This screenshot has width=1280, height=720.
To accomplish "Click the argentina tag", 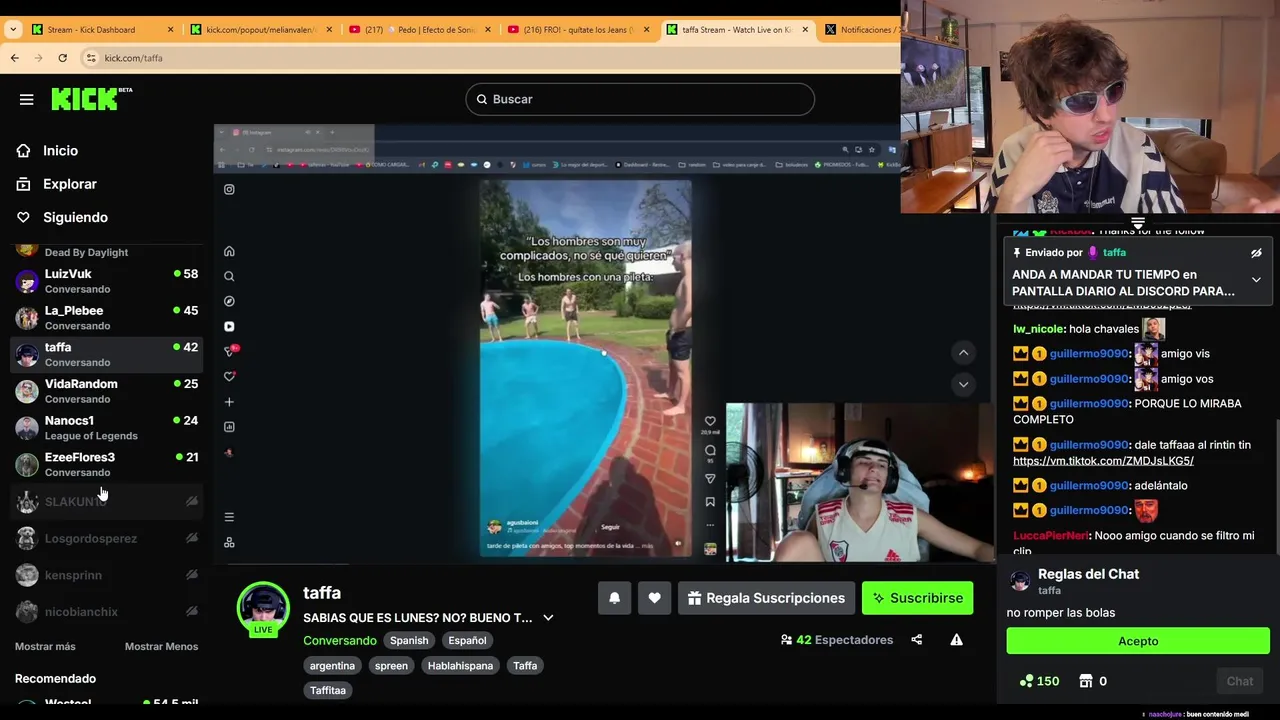I will pos(332,665).
